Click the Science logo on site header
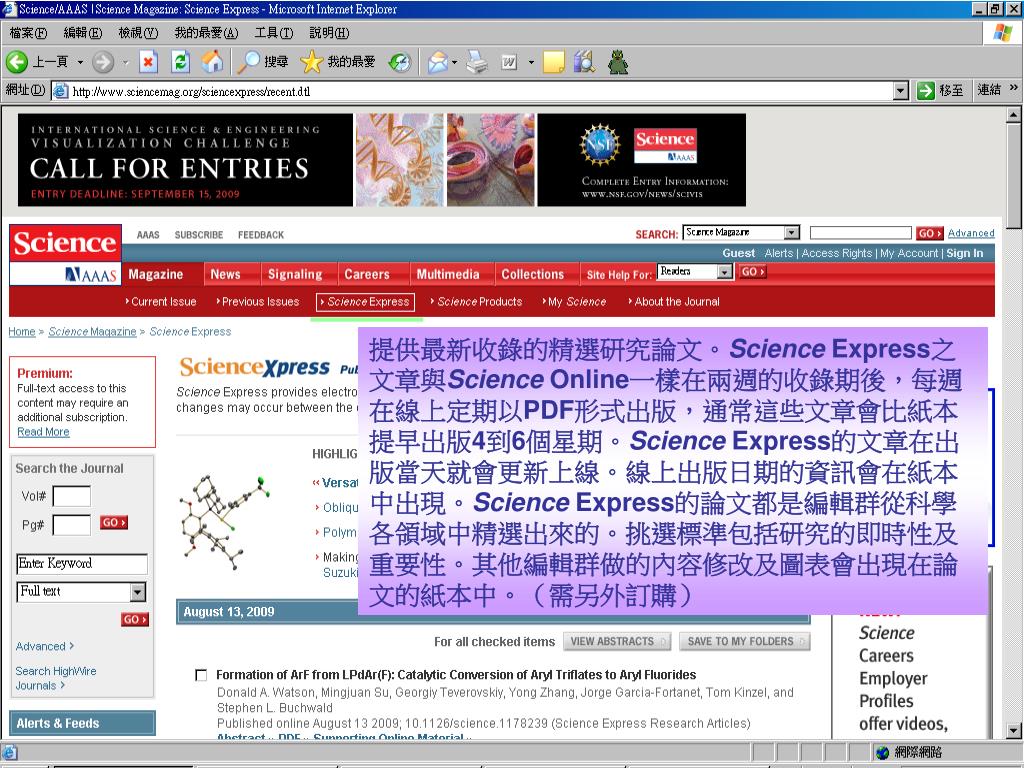Viewport: 1024px width, 768px height. click(x=65, y=242)
